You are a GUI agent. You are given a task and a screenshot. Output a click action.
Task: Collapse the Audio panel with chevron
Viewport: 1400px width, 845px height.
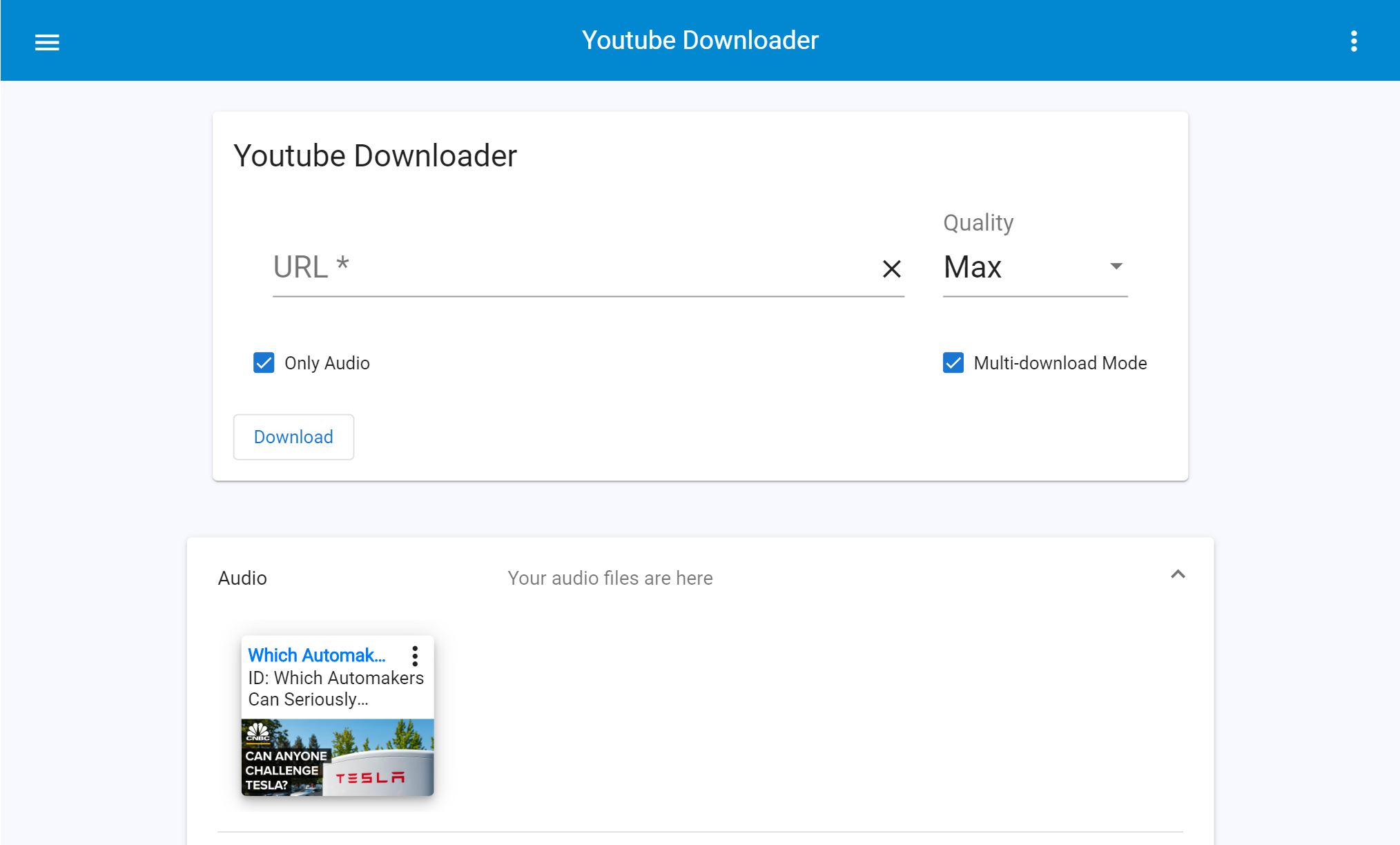(x=1178, y=574)
